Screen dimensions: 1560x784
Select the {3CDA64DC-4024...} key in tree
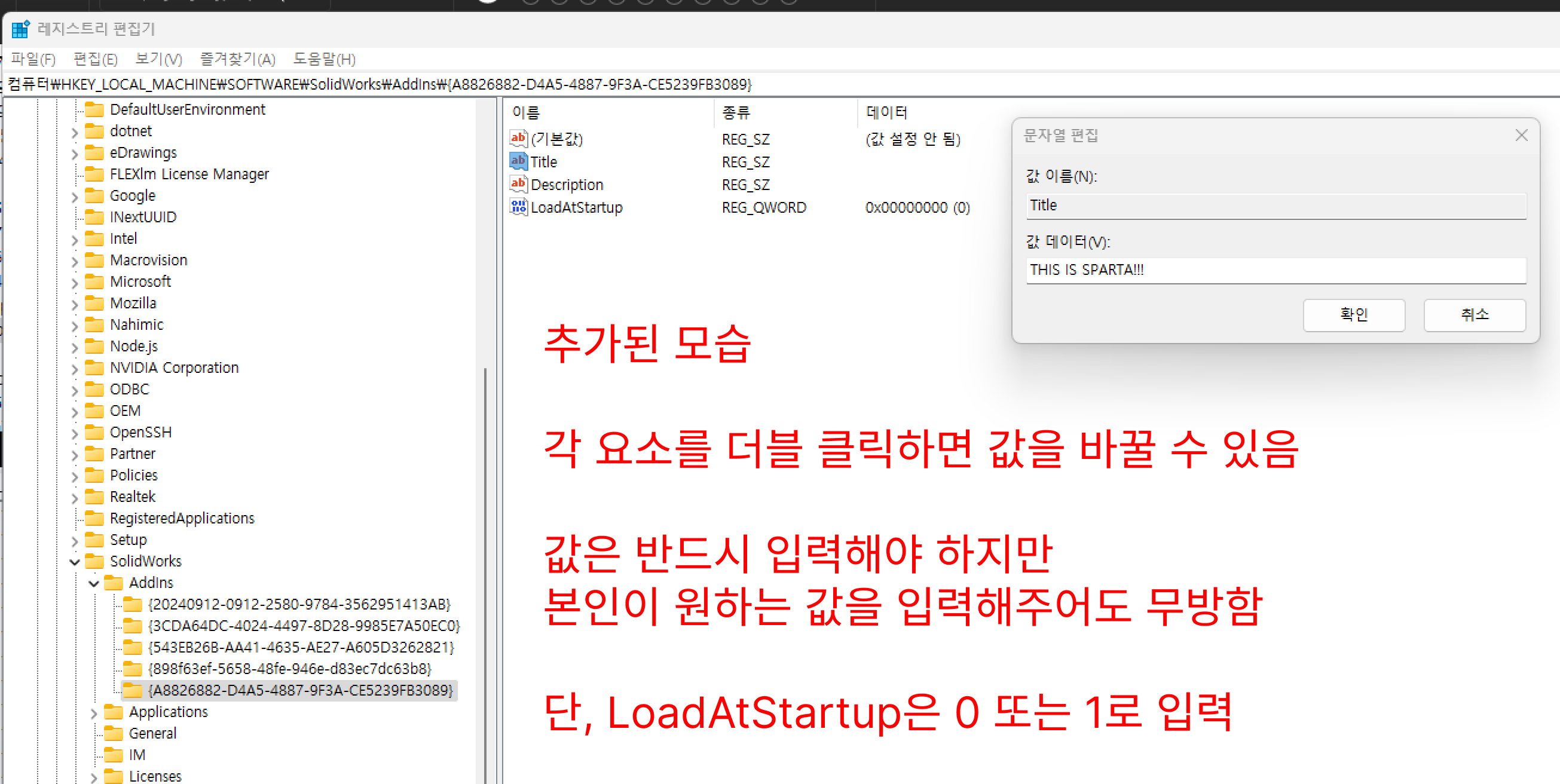click(x=304, y=626)
